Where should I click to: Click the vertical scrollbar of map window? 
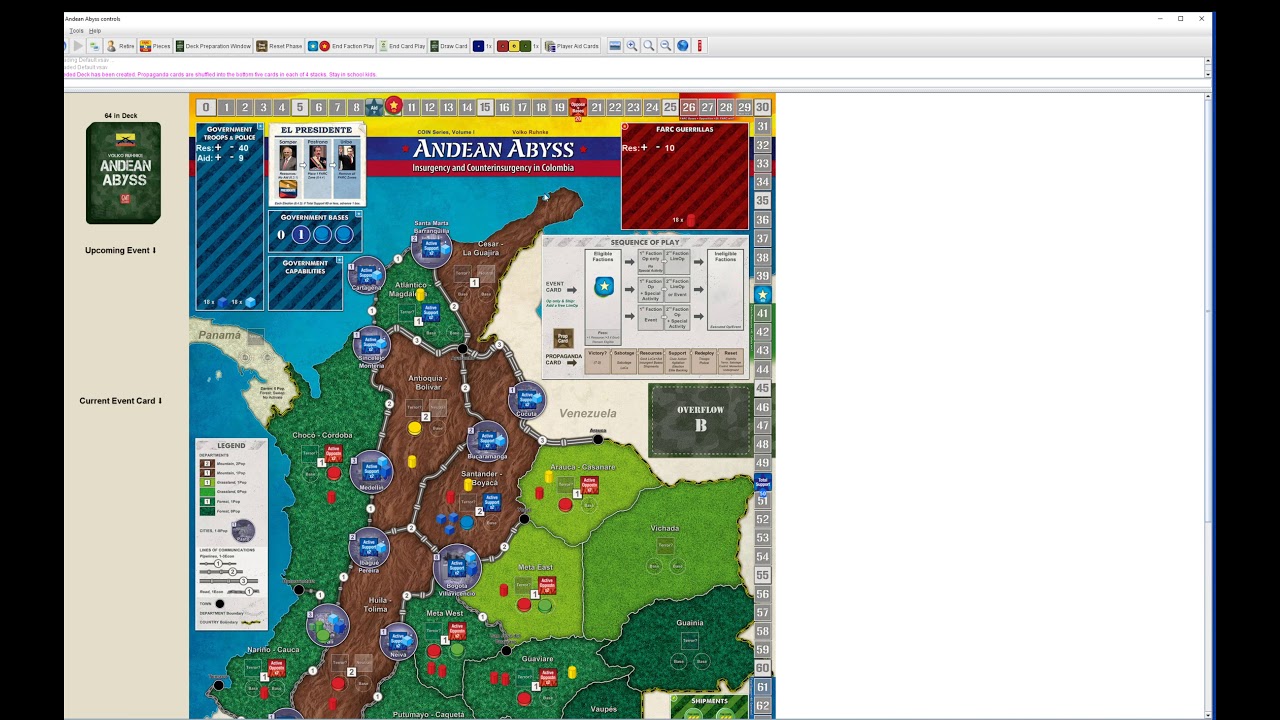[1208, 405]
